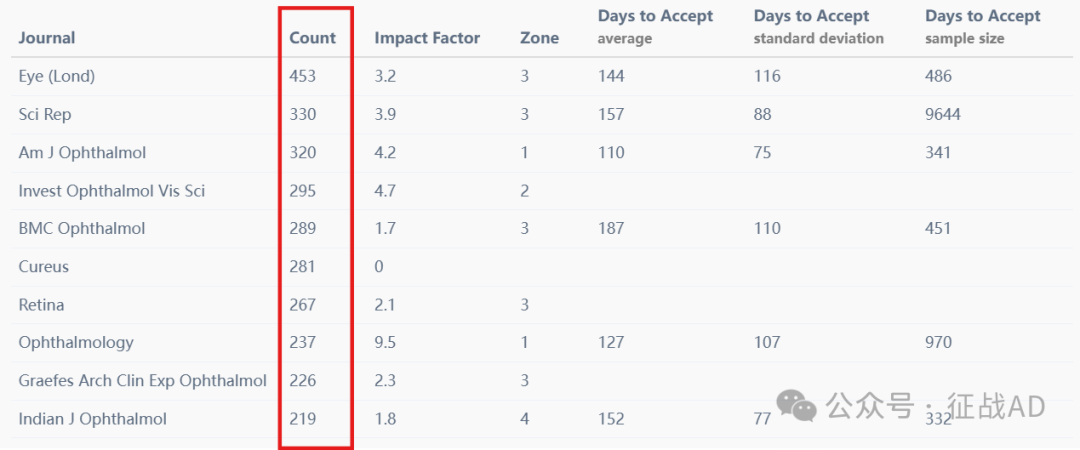
Task: Open the Eye (Lond) journal entry
Action: tap(56, 76)
